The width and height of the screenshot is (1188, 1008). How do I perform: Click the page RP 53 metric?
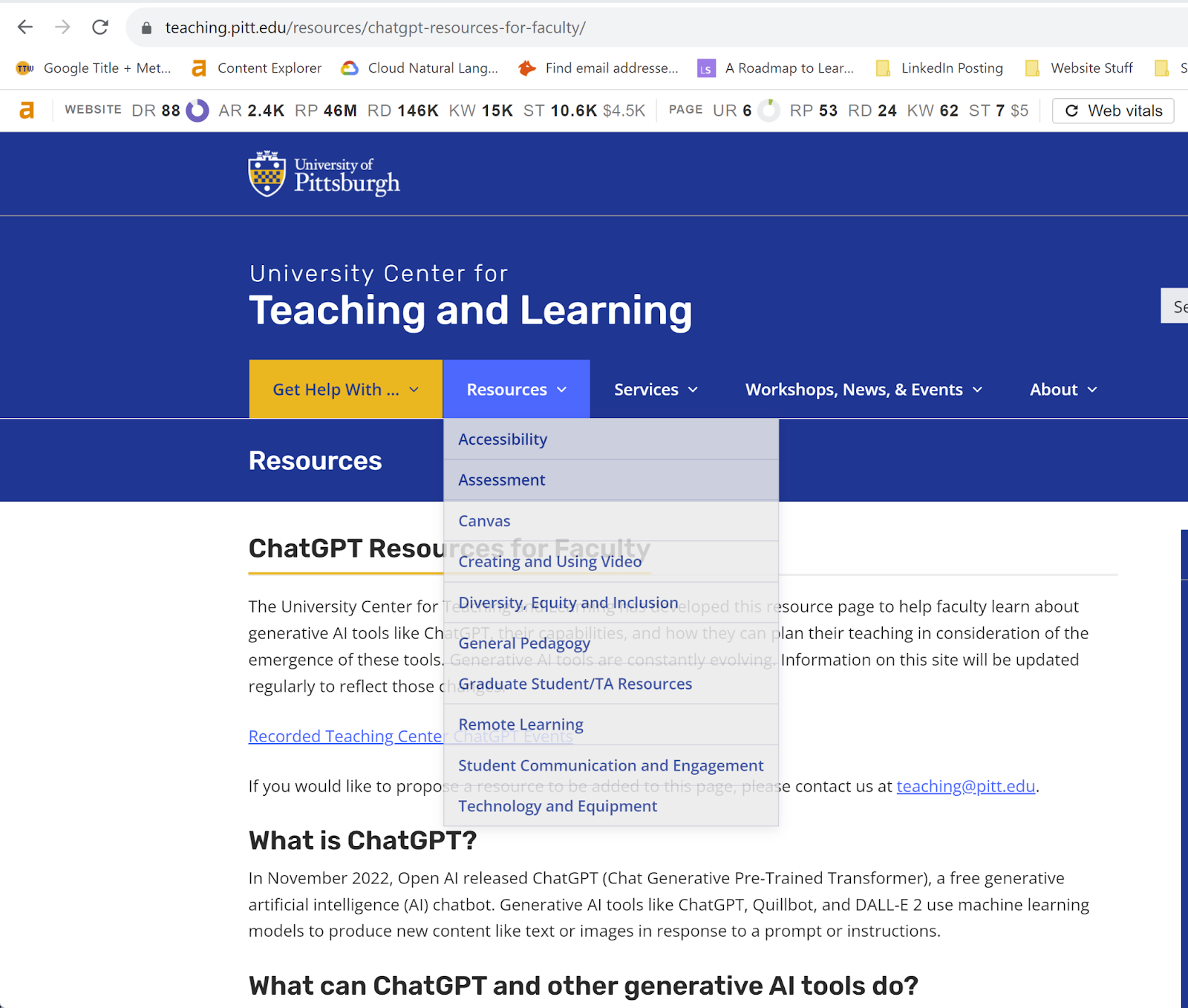814,111
